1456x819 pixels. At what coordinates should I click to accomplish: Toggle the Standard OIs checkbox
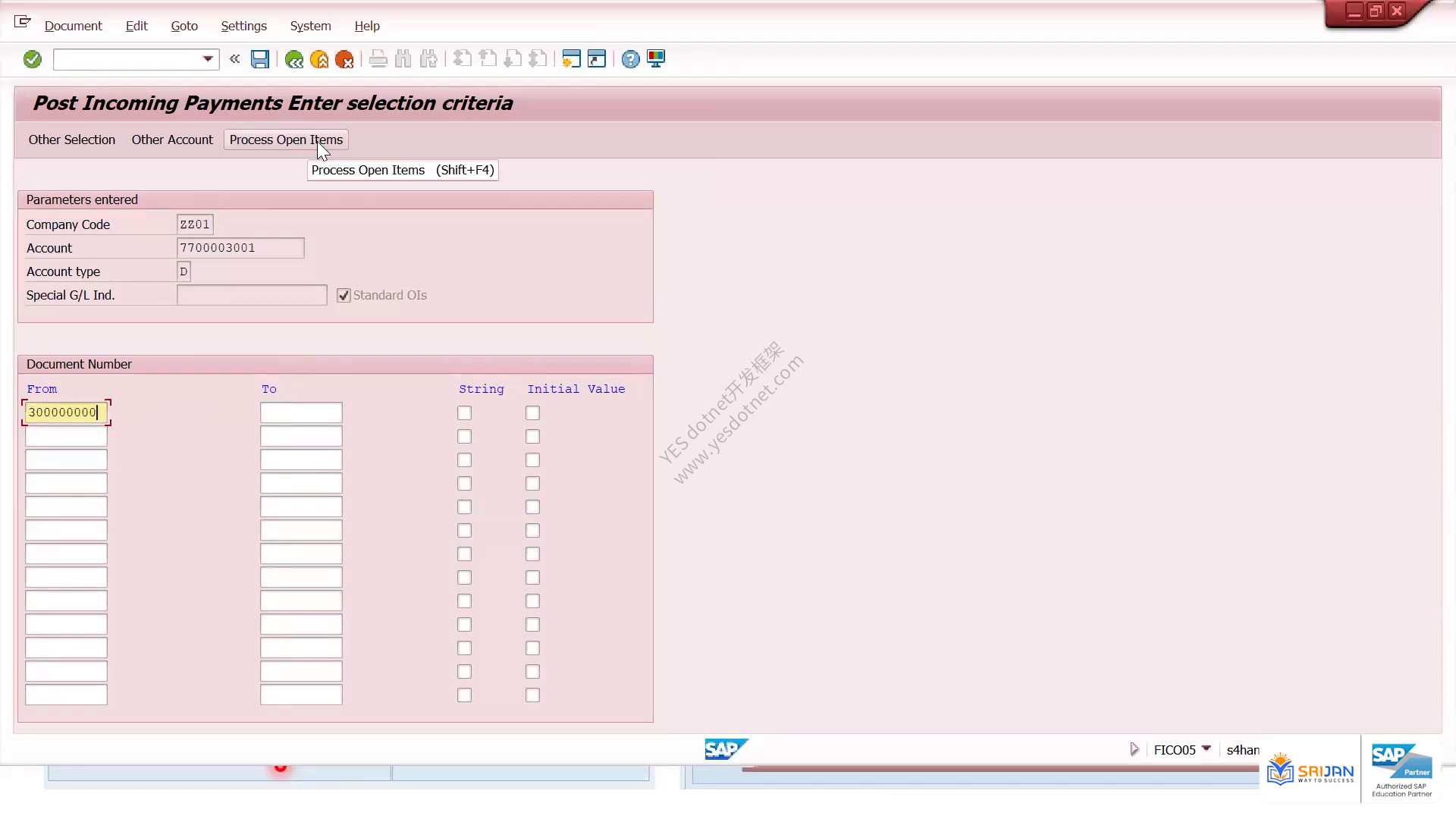[344, 296]
